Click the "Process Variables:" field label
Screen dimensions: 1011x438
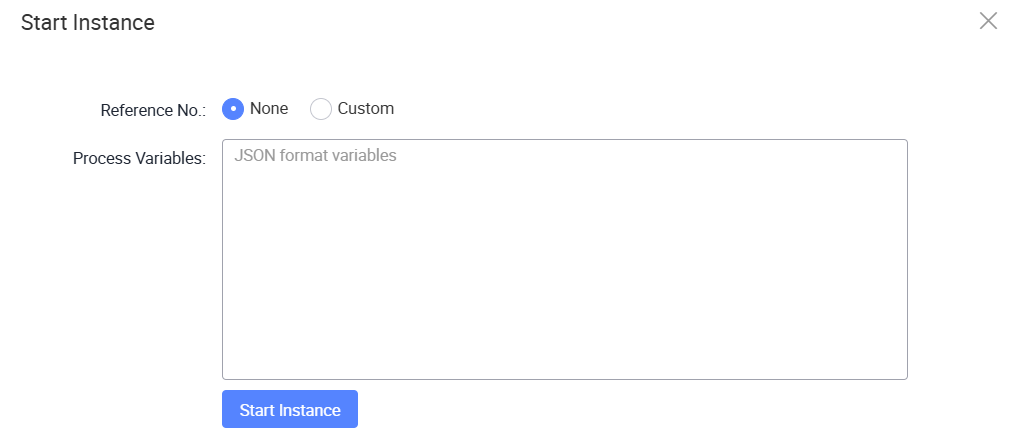(139, 158)
